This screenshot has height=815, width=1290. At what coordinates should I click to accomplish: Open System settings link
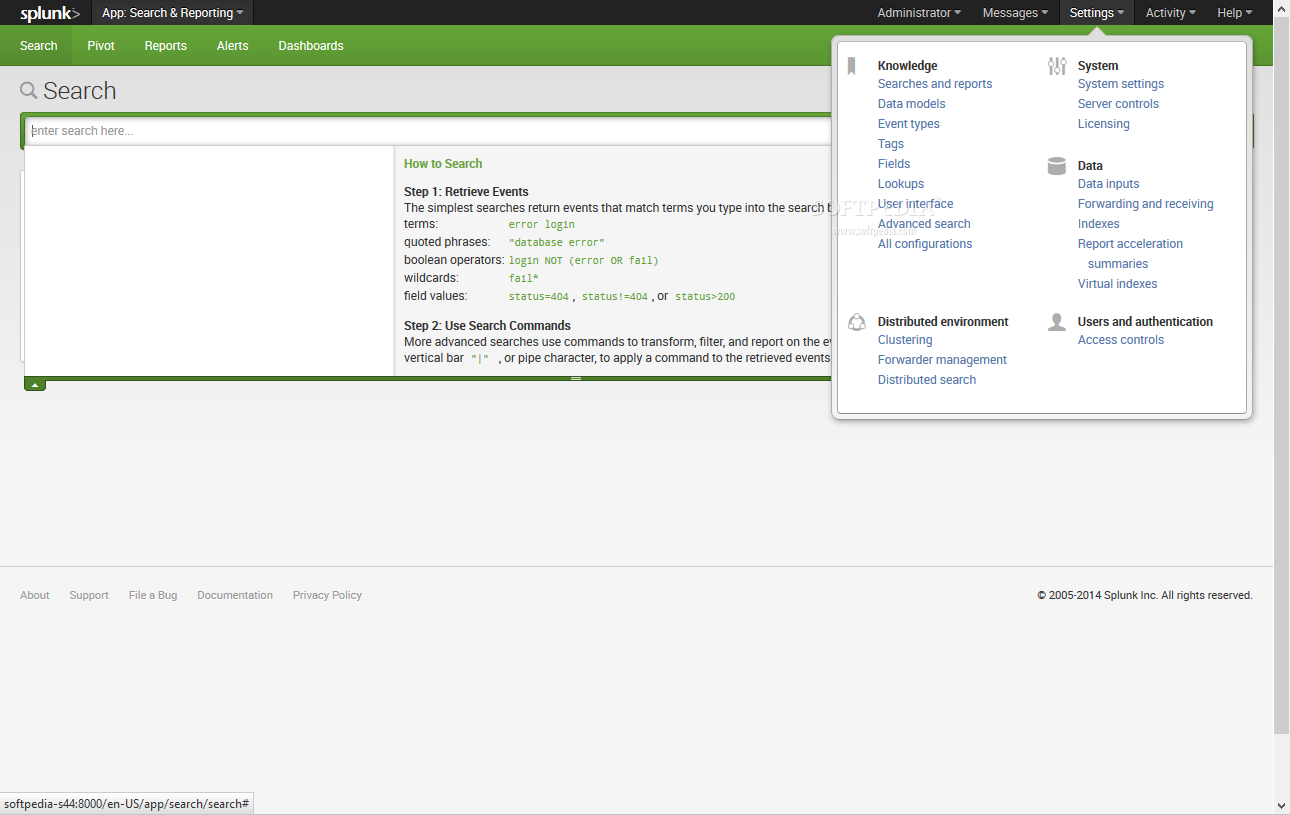click(1121, 84)
